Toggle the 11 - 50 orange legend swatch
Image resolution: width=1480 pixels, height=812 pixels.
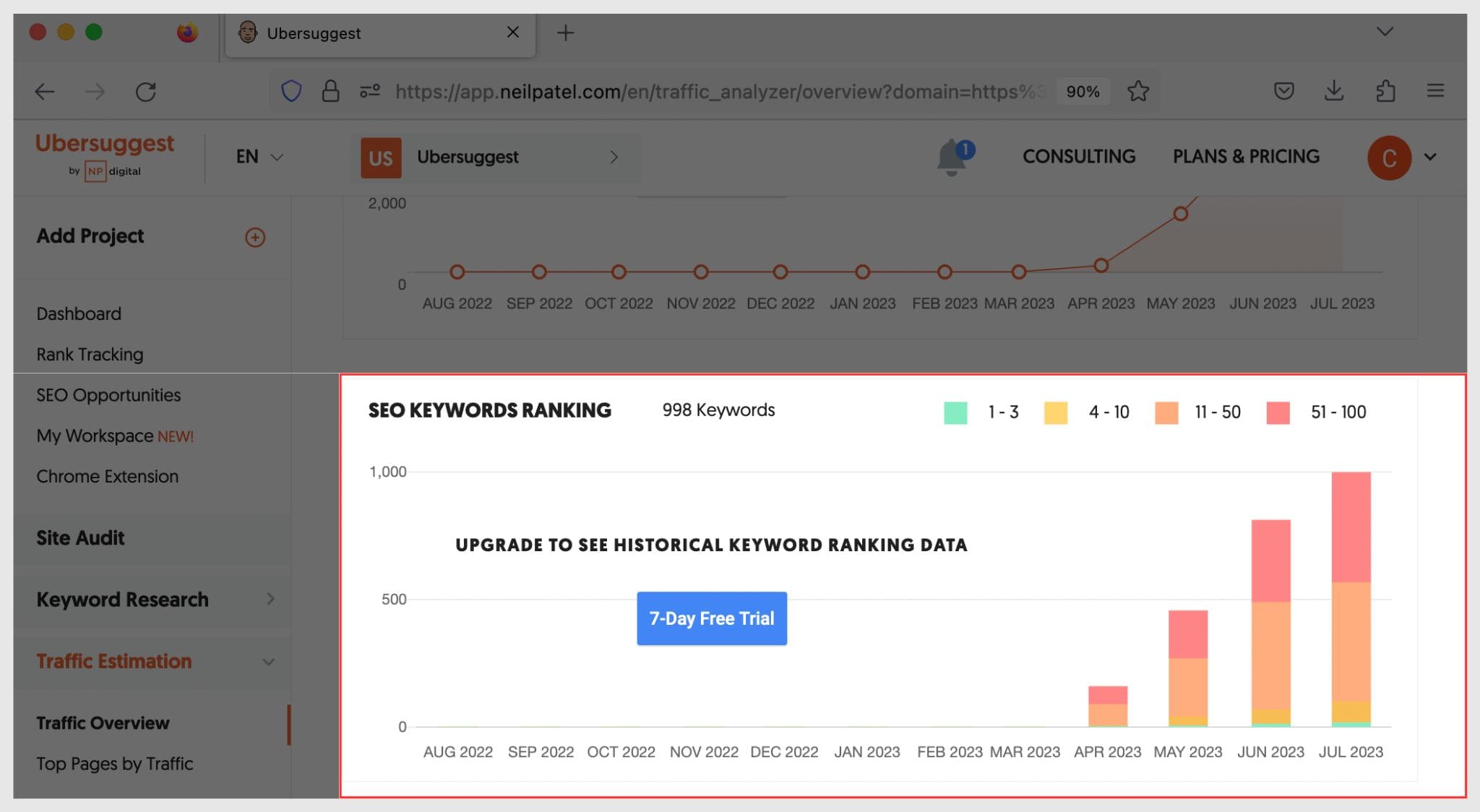[1166, 413]
